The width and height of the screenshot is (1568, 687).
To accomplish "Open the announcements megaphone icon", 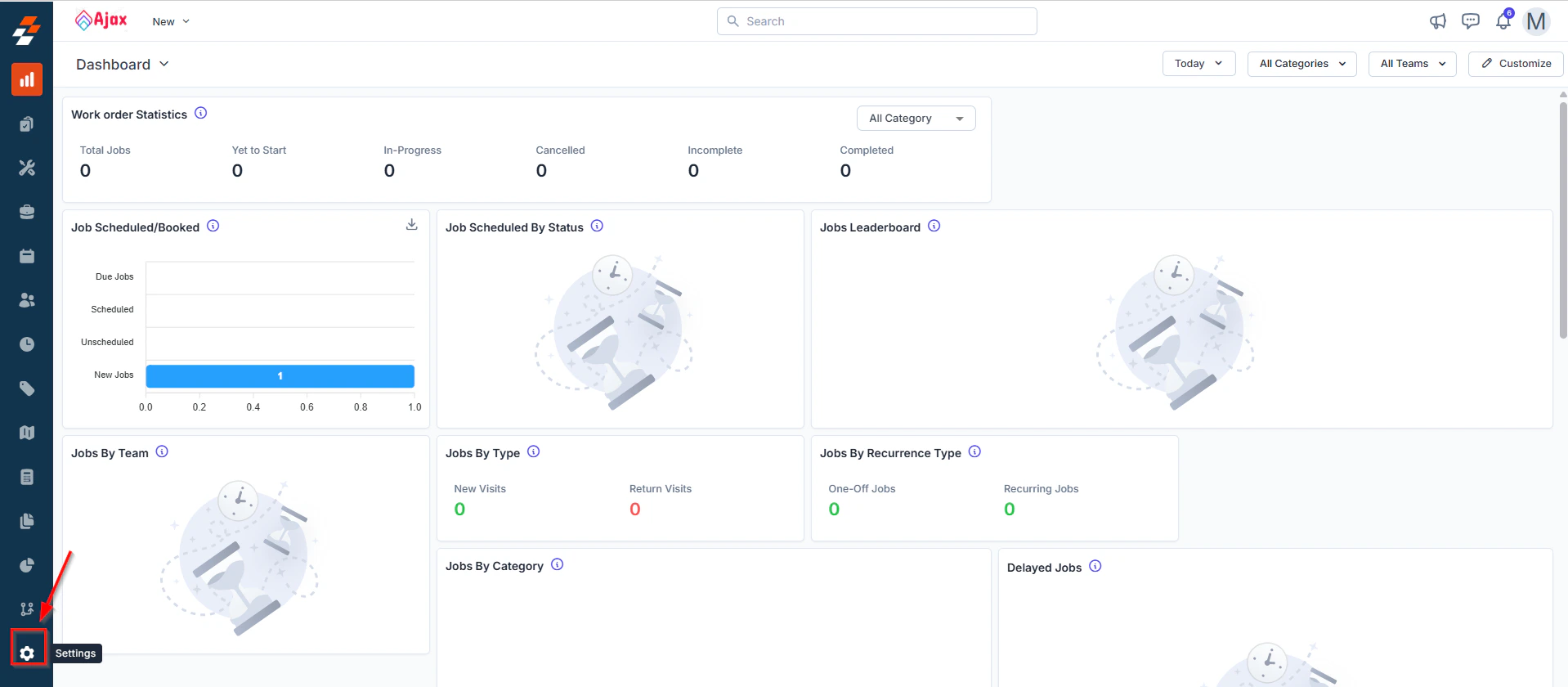I will tap(1438, 21).
